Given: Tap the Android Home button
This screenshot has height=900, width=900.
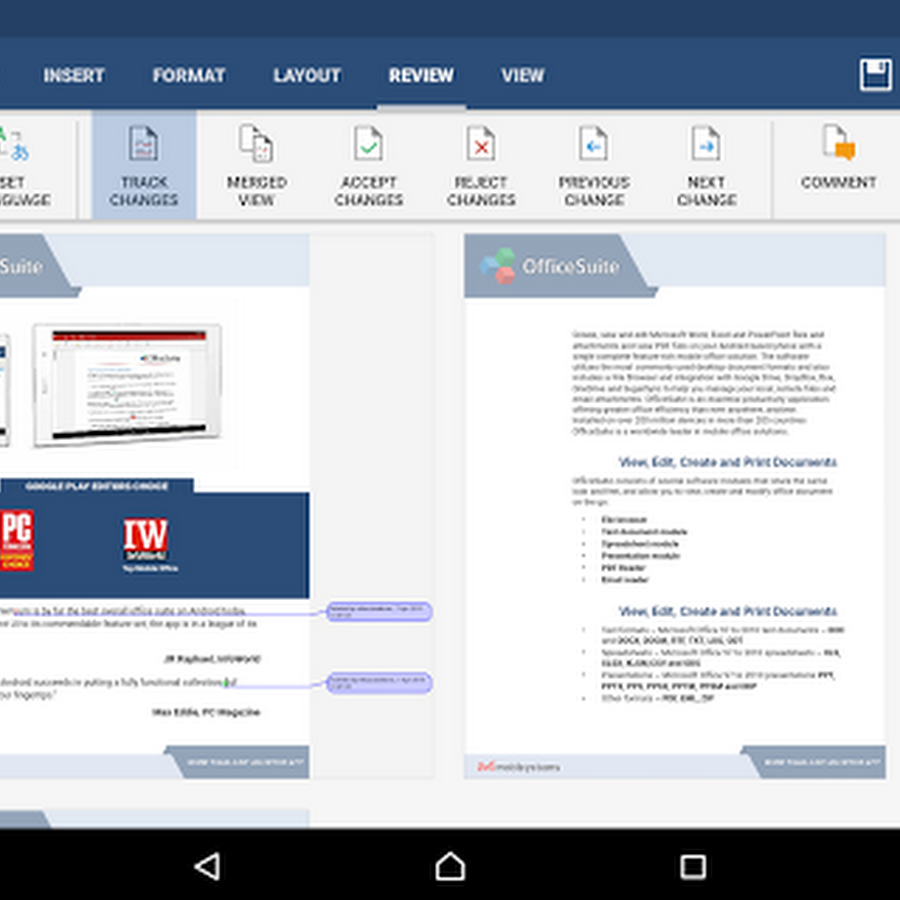Looking at the screenshot, I should (450, 866).
